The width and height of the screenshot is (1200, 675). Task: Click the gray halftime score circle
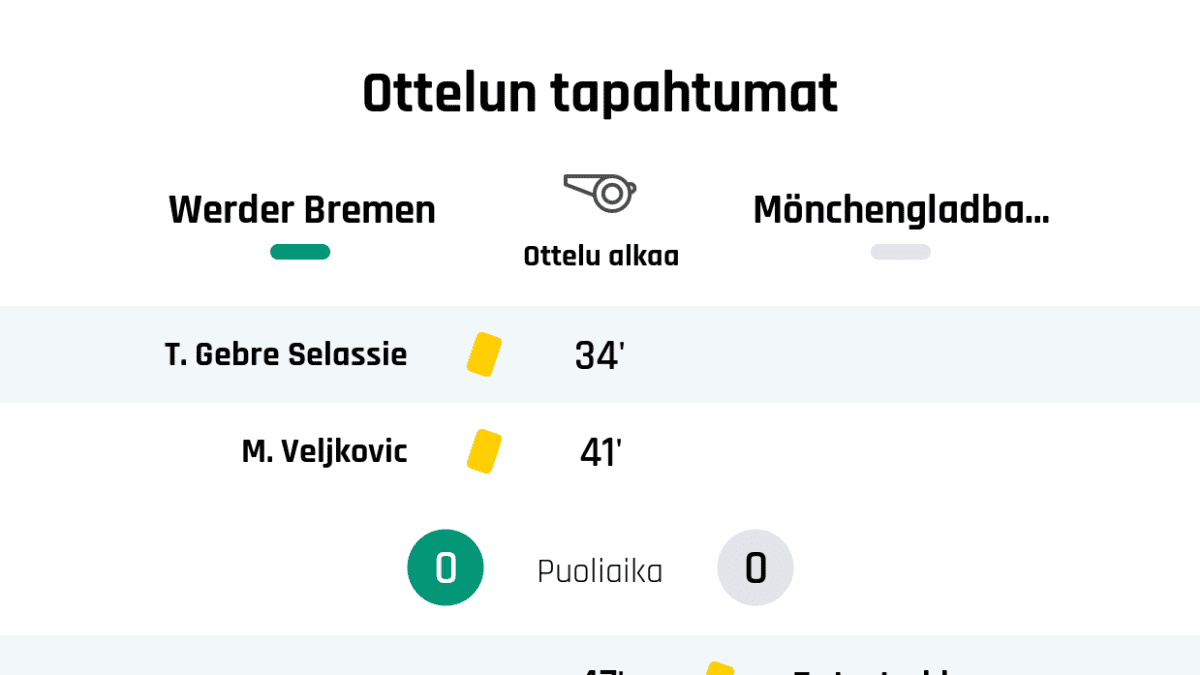[755, 568]
